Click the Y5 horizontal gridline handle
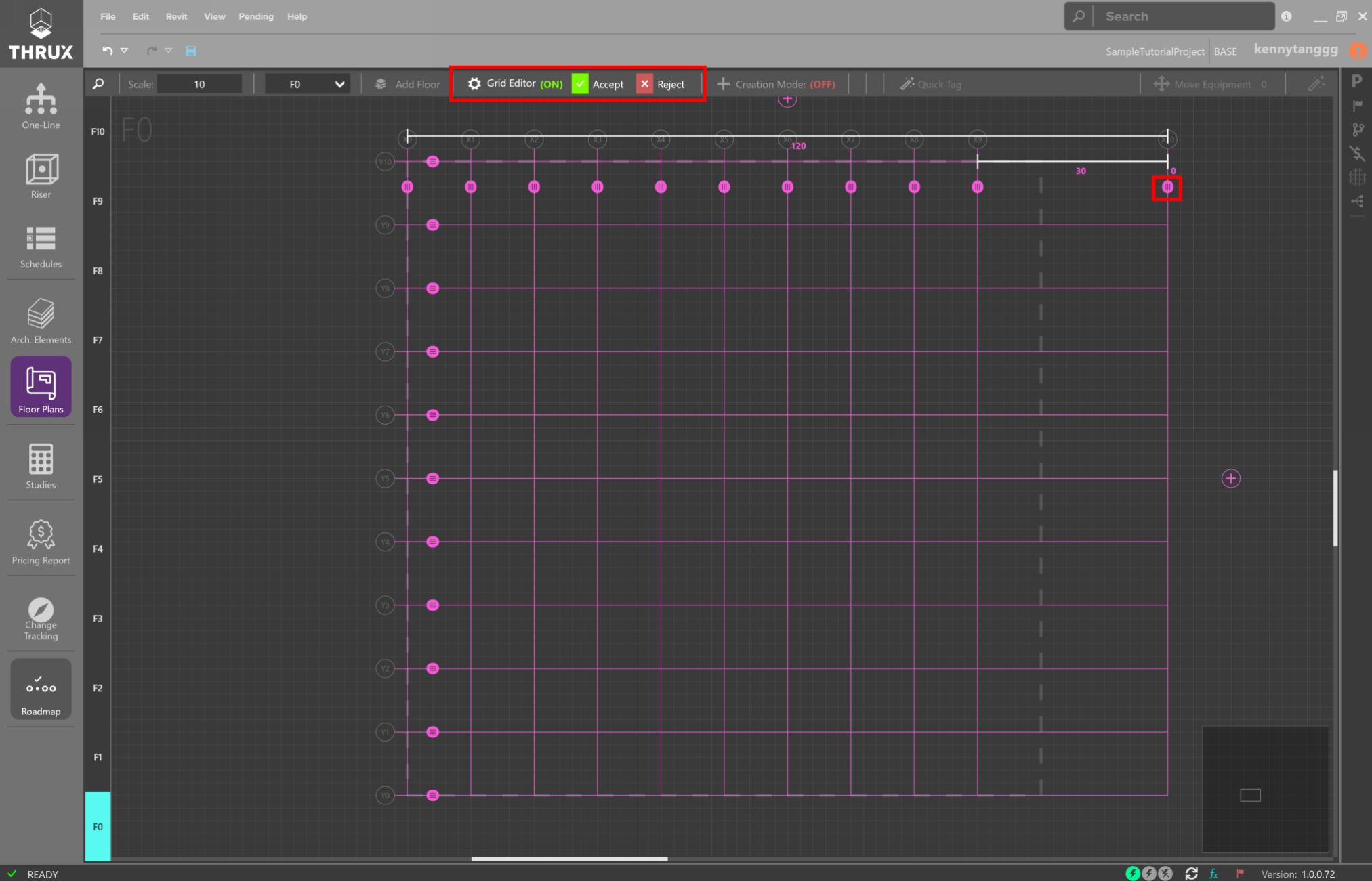 click(432, 479)
